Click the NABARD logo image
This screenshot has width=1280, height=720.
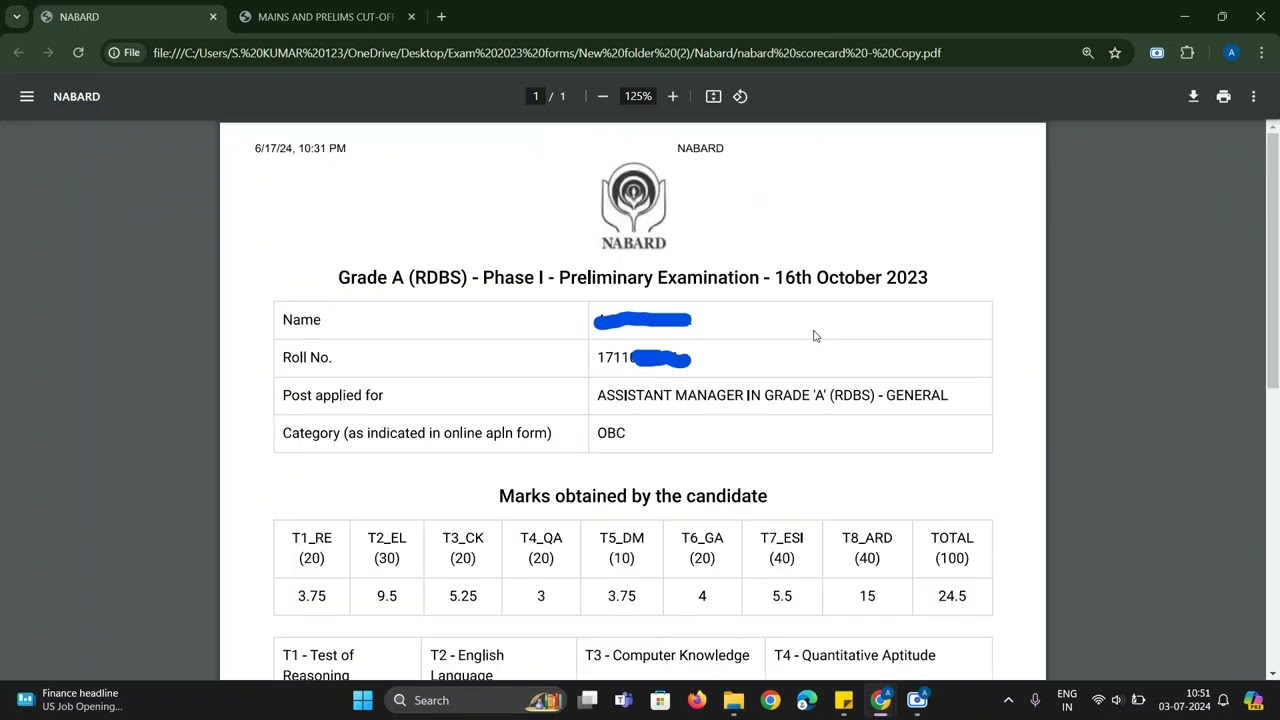(x=634, y=206)
